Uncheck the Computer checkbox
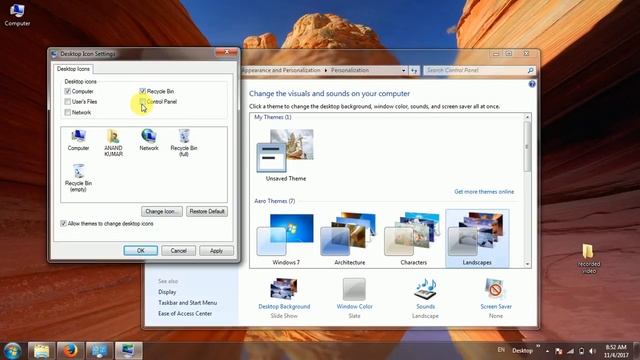Image resolution: width=640 pixels, height=360 pixels. pyautogui.click(x=68, y=91)
